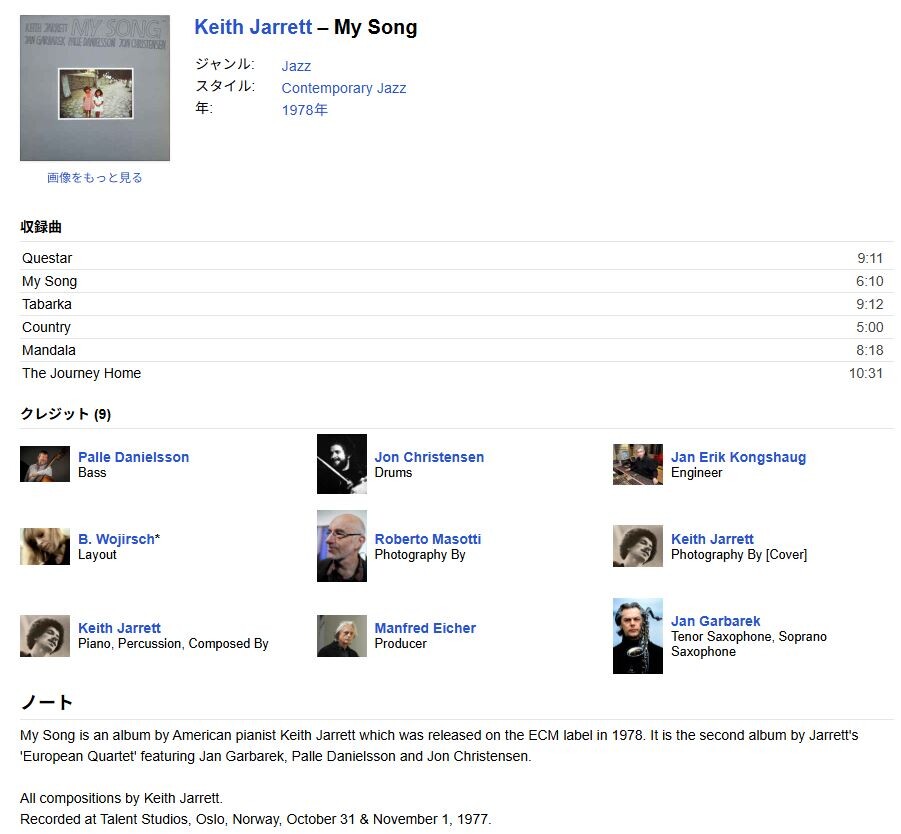
Task: Open Jan Garbarek credit link
Action: coord(715,621)
